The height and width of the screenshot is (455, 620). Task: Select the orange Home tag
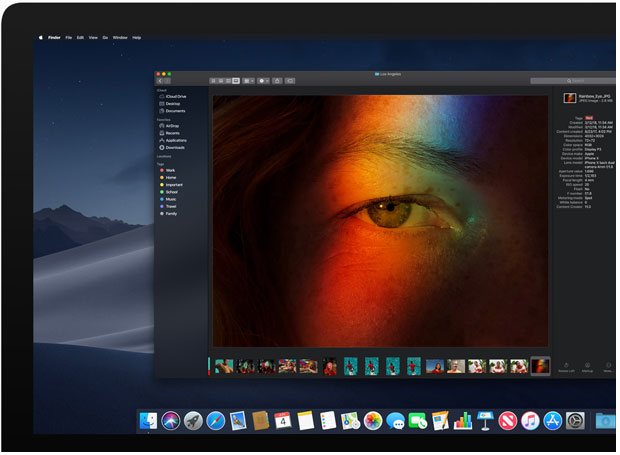[168, 177]
